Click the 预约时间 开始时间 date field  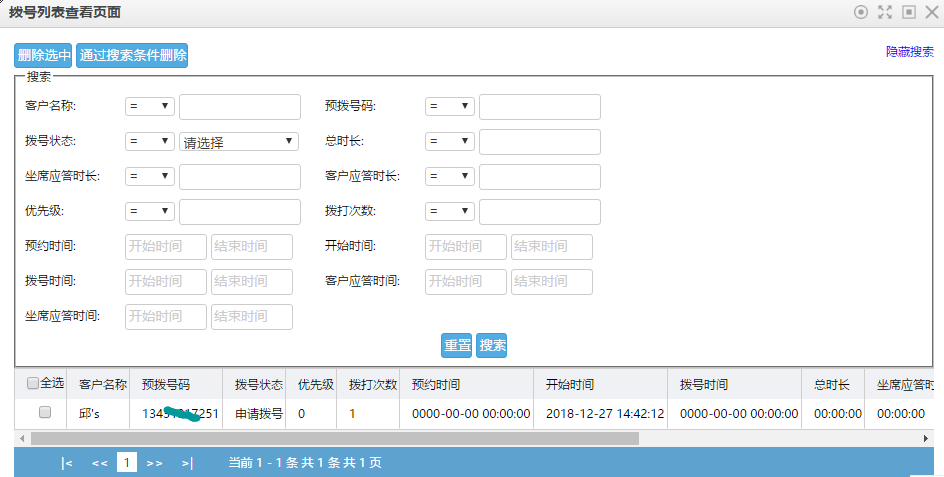(166, 247)
